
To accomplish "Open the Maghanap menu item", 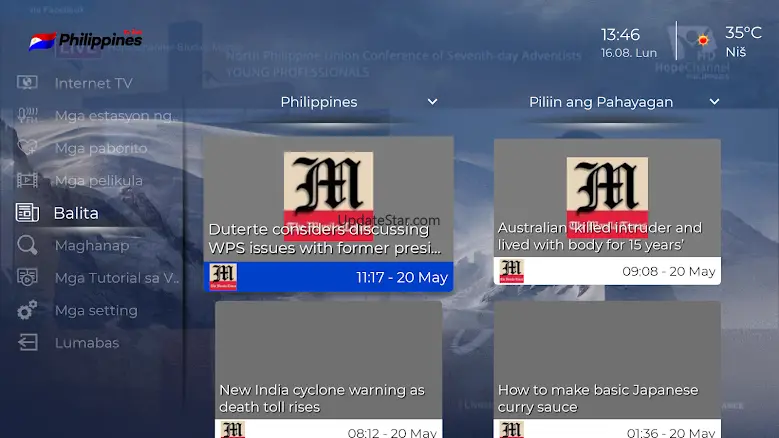I will pos(92,245).
